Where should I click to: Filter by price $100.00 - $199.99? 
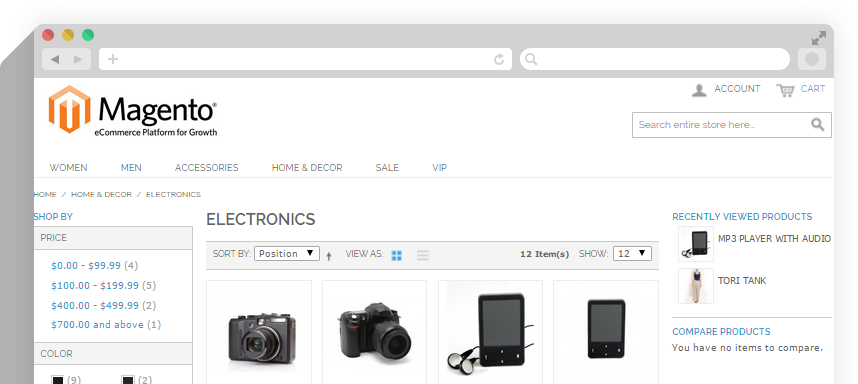pyautogui.click(x=95, y=286)
